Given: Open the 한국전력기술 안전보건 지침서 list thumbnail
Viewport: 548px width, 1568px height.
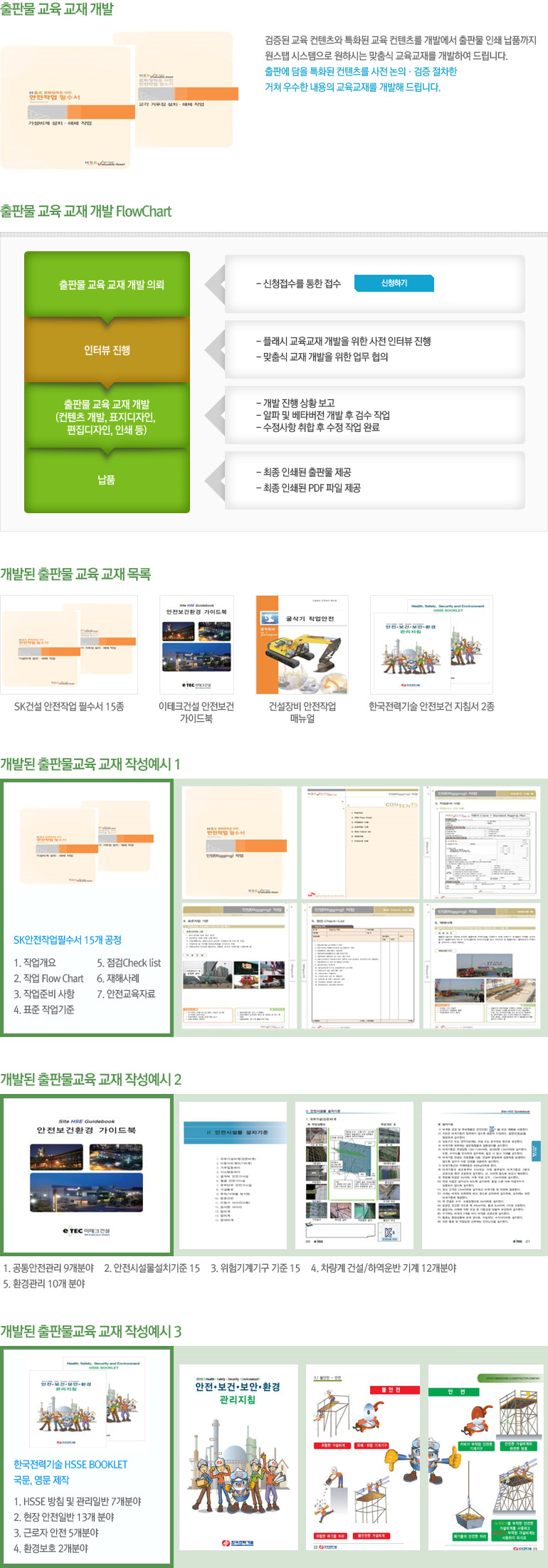Looking at the screenshot, I should [431, 645].
